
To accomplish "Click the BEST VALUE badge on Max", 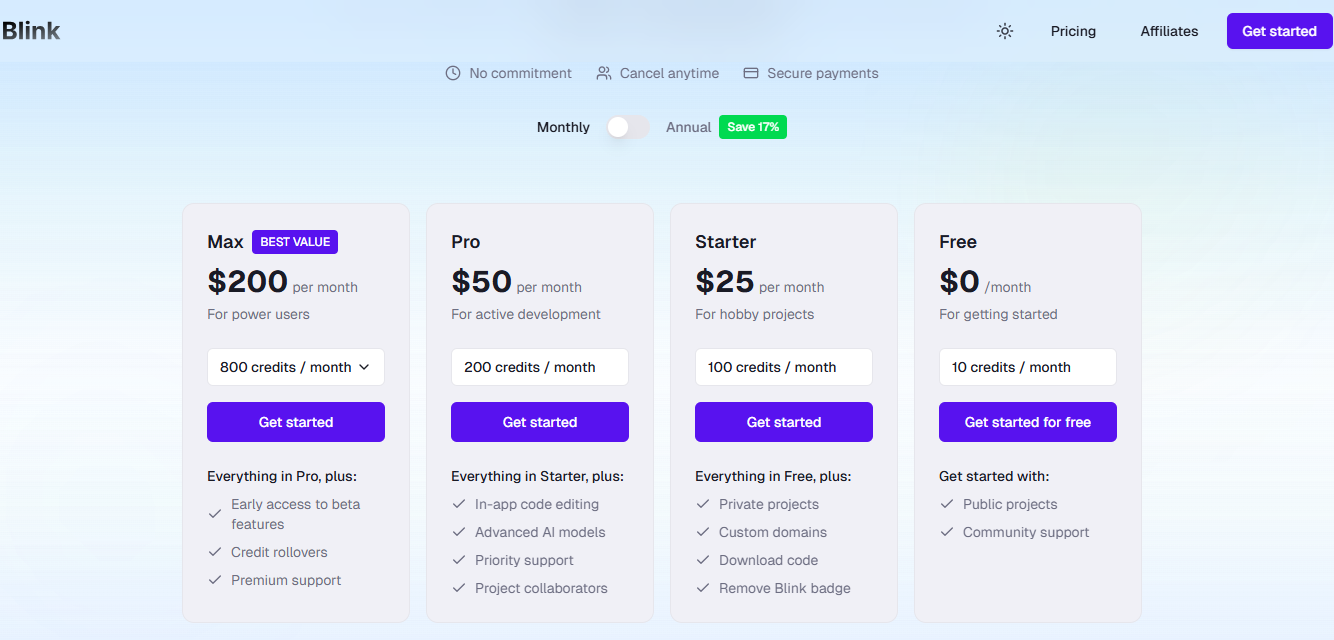I will click(x=294, y=241).
